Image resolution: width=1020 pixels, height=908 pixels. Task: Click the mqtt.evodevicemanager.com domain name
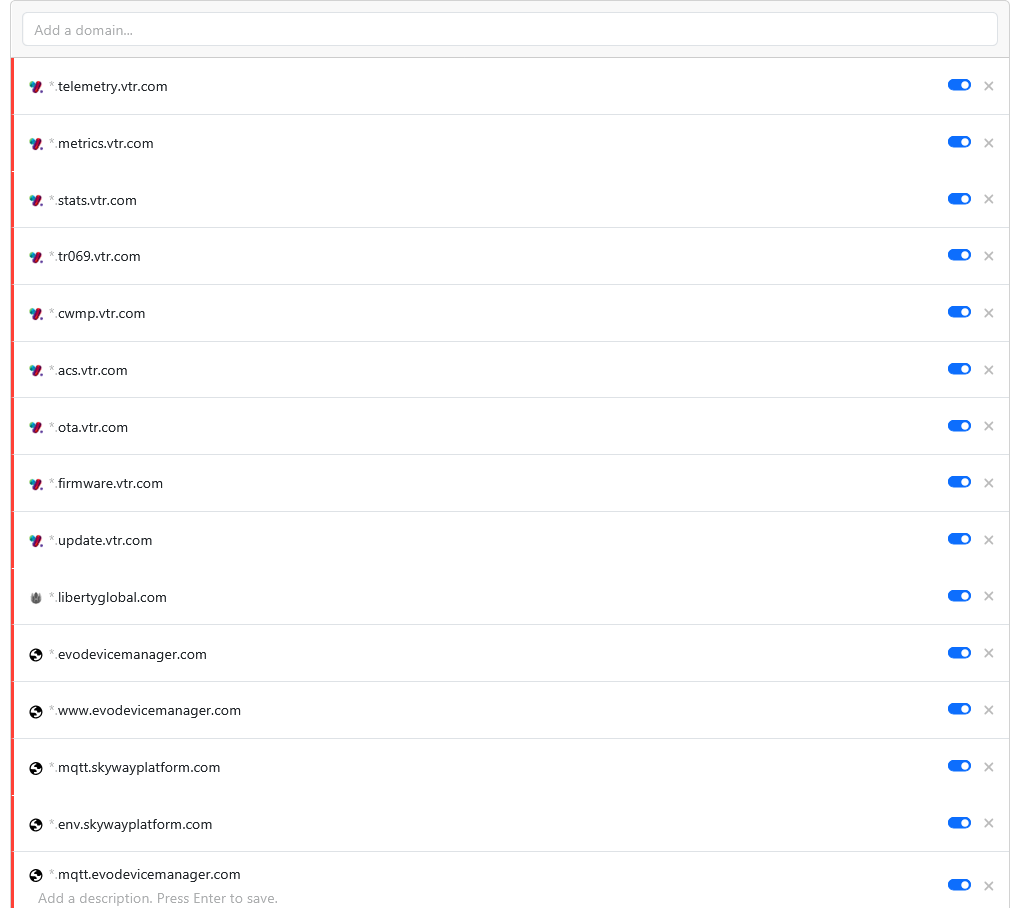point(149,875)
